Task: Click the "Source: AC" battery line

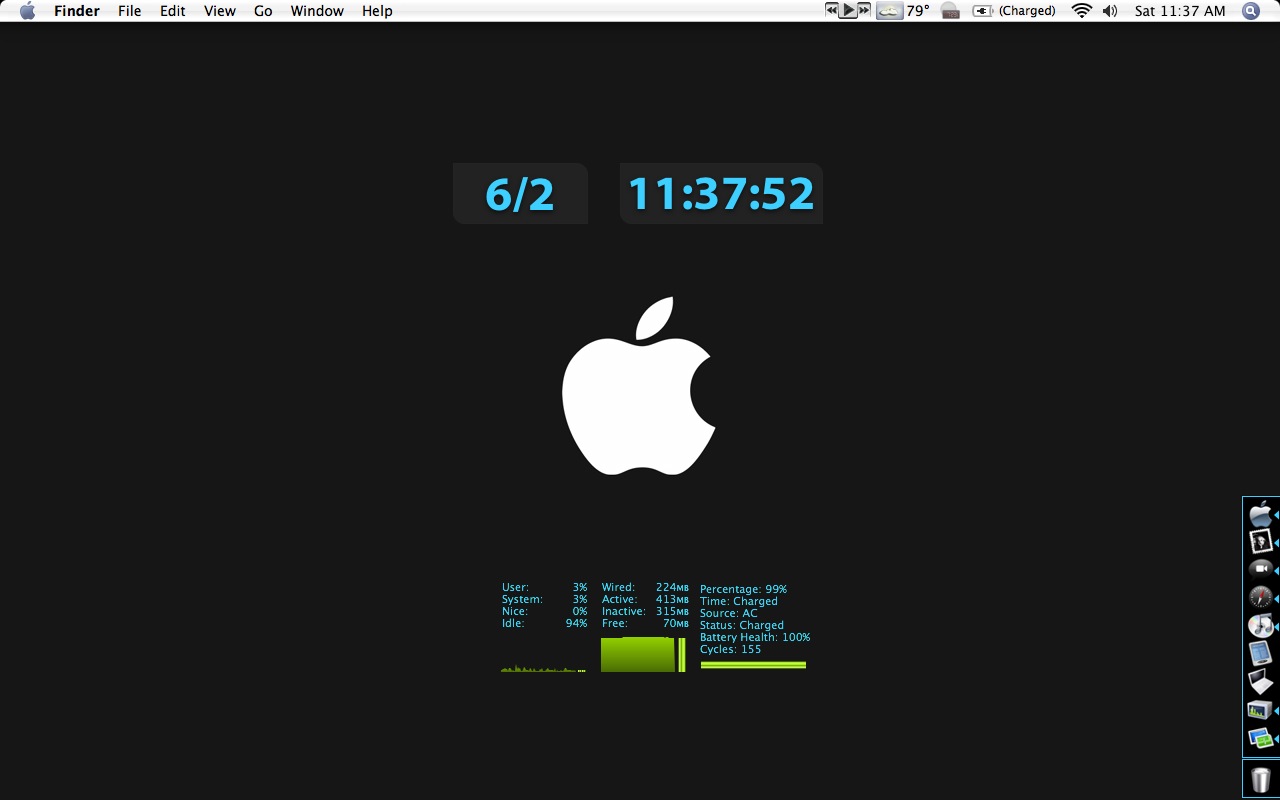Action: [x=728, y=614]
